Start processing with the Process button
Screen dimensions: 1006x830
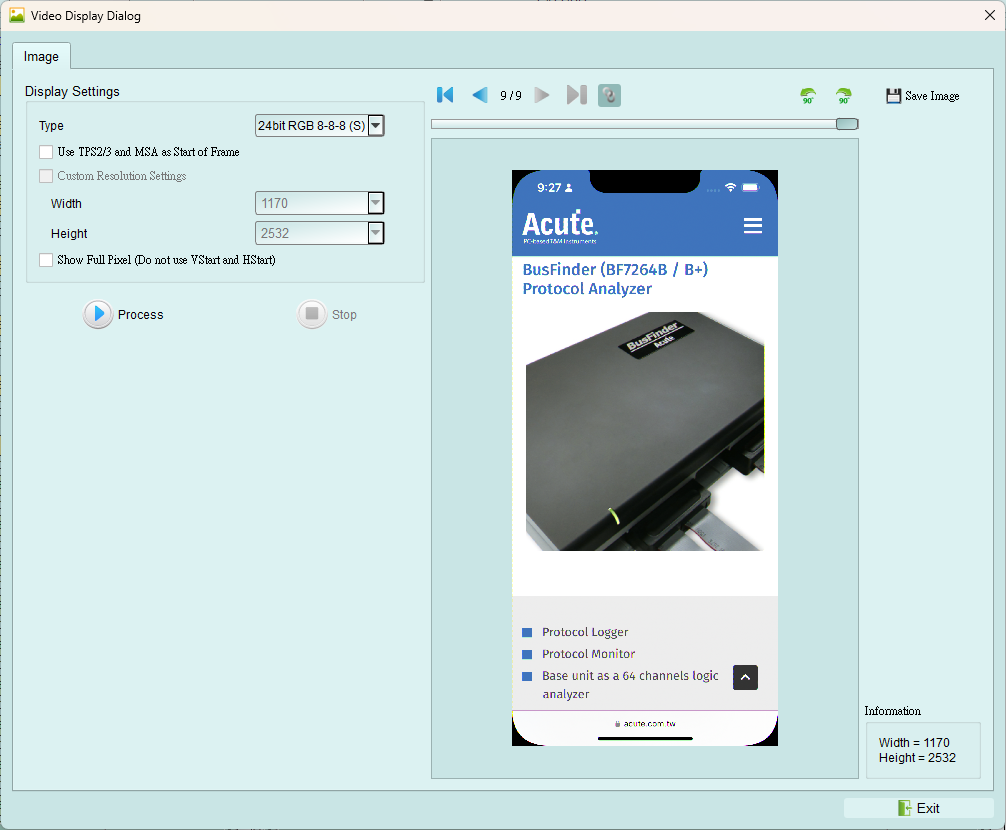[124, 314]
